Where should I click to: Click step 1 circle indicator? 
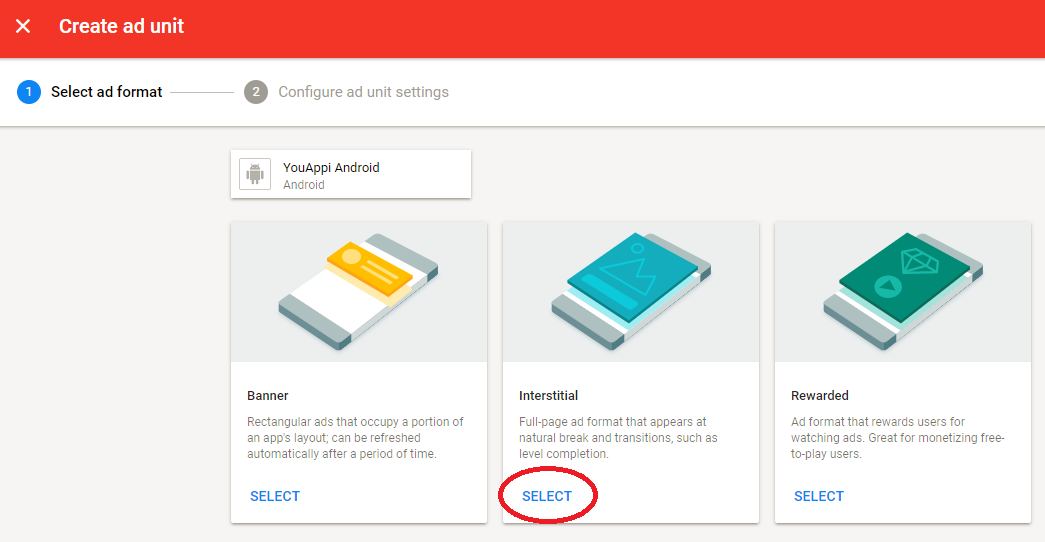pyautogui.click(x=29, y=92)
